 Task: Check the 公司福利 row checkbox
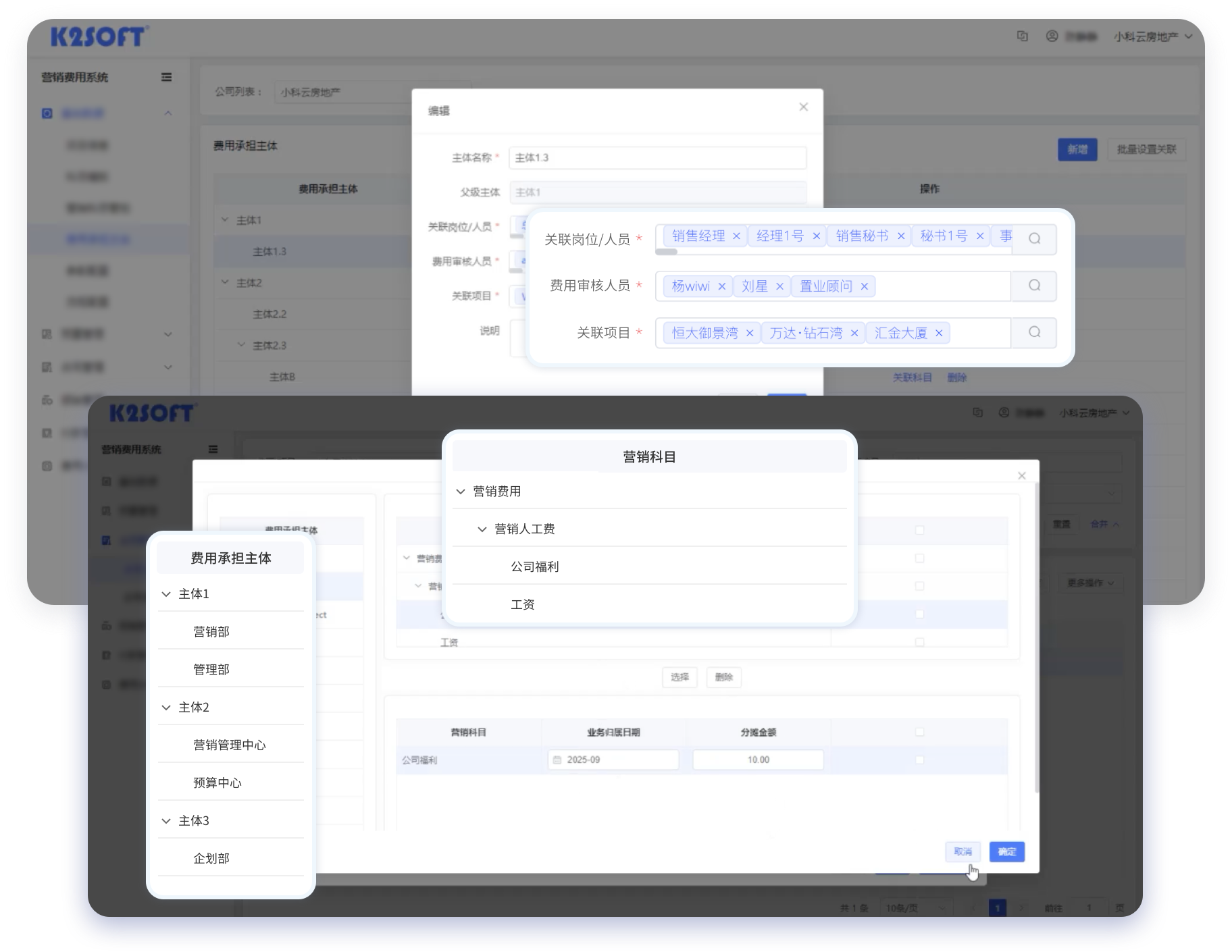click(x=919, y=760)
